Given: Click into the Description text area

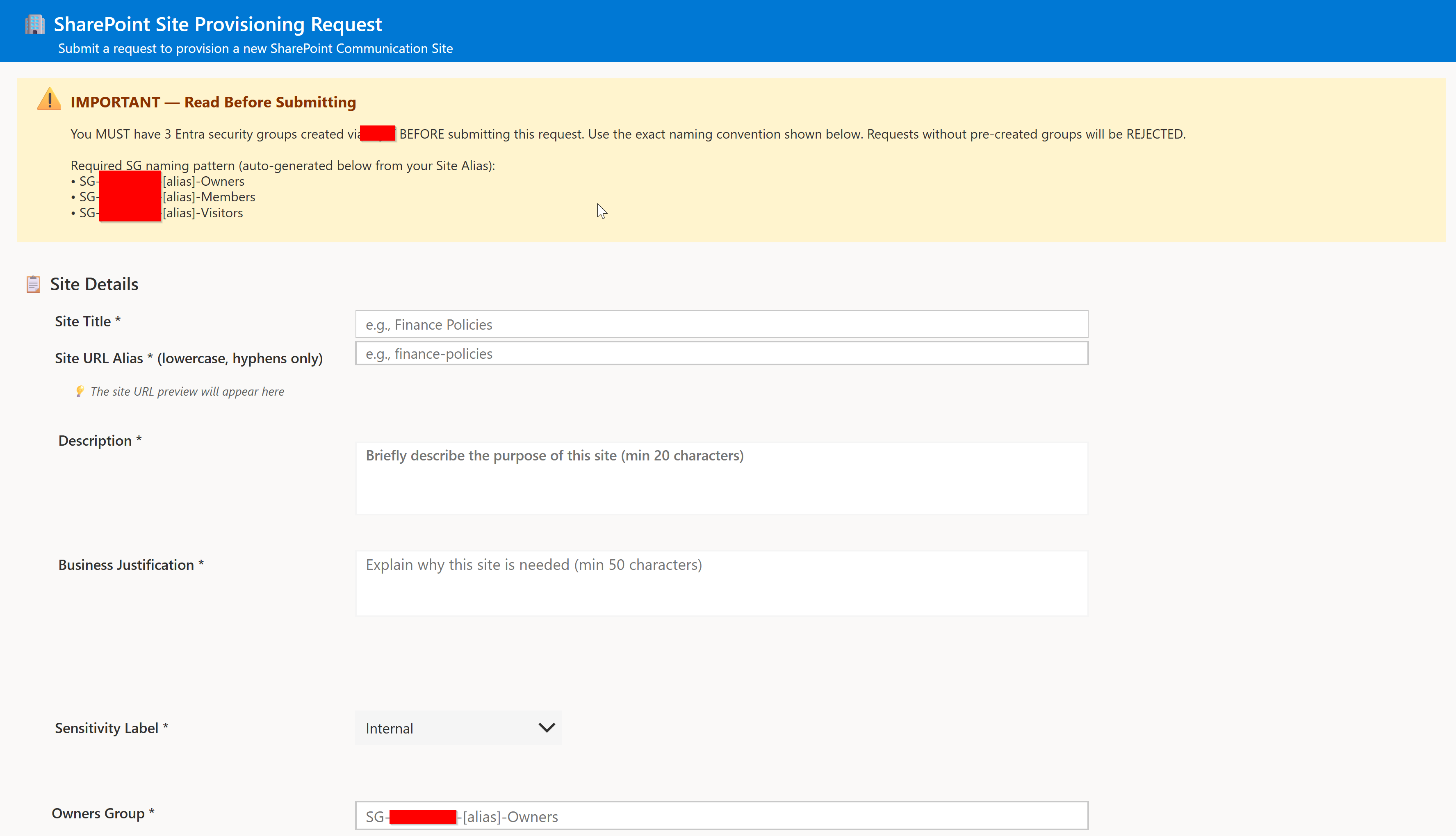Looking at the screenshot, I should tap(722, 478).
